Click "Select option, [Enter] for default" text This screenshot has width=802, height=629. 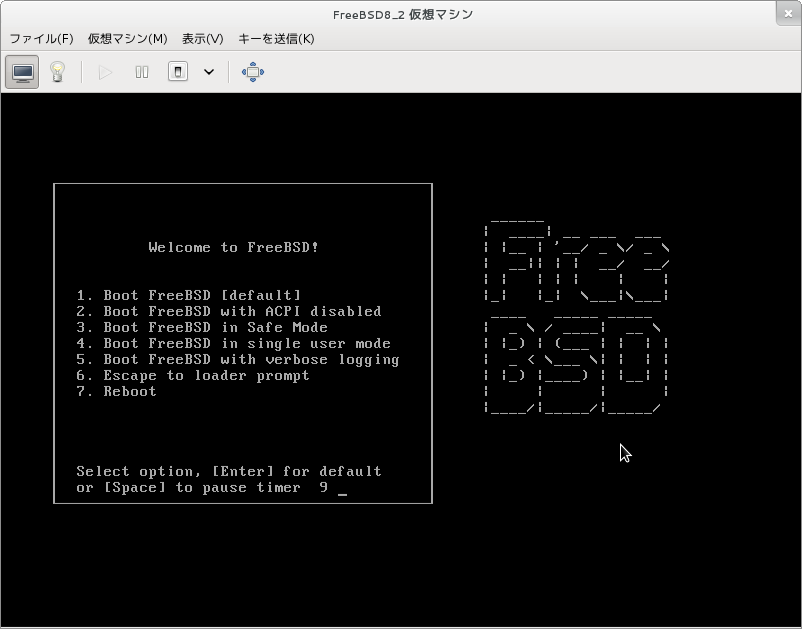point(229,471)
